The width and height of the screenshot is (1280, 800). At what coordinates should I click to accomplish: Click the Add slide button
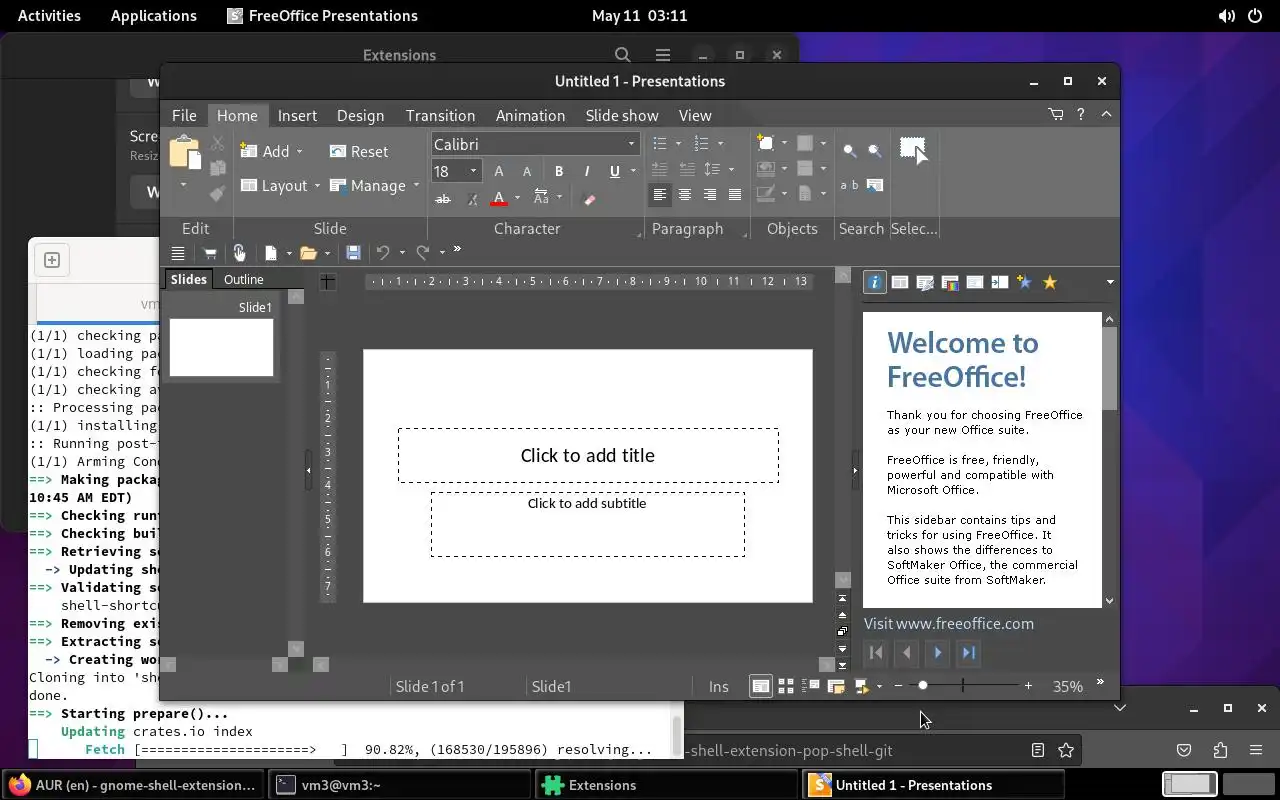tap(265, 151)
